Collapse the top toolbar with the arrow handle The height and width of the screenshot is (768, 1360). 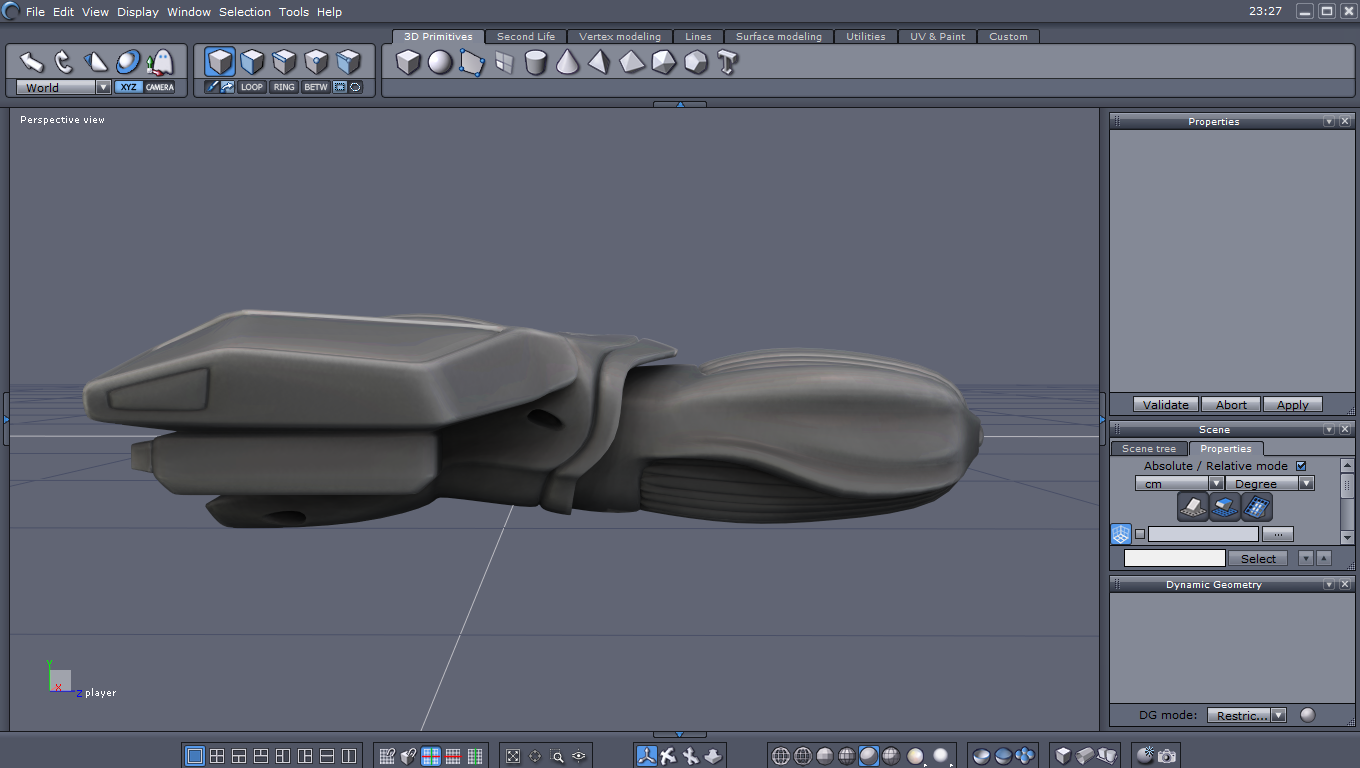pos(680,104)
